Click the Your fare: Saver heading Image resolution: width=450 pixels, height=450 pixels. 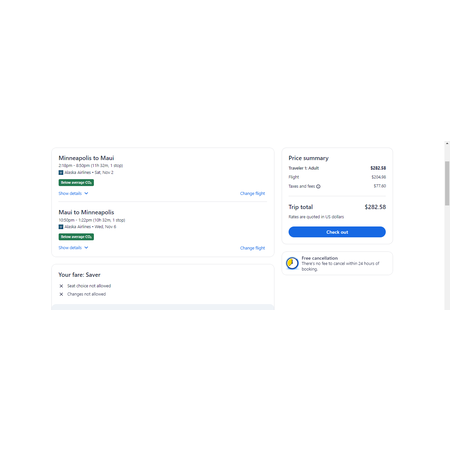coord(79,275)
